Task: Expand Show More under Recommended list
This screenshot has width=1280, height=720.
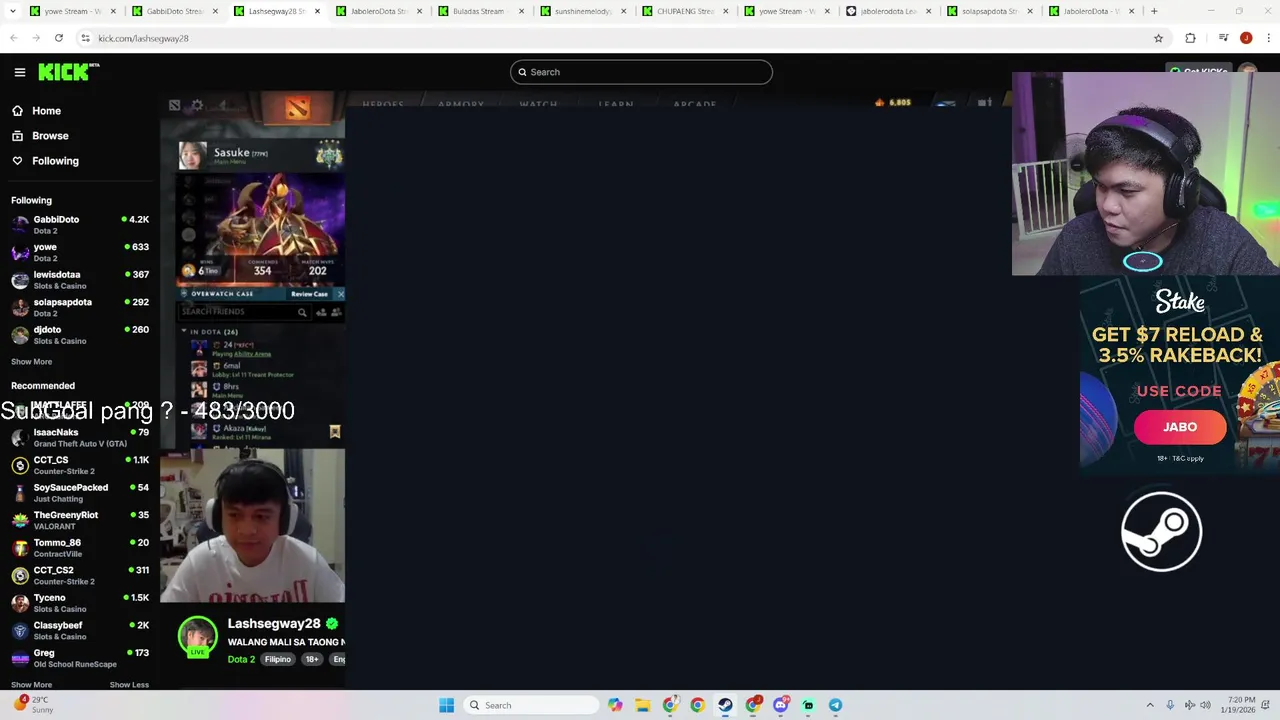Action: 31,685
